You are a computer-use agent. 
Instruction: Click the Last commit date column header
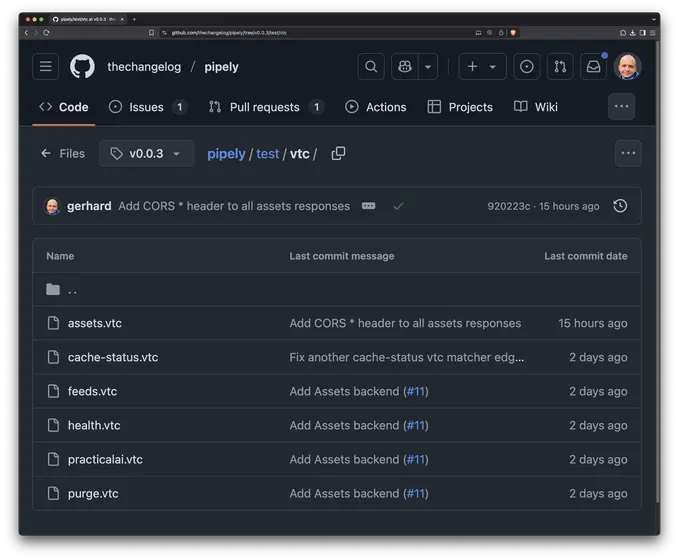click(x=585, y=256)
